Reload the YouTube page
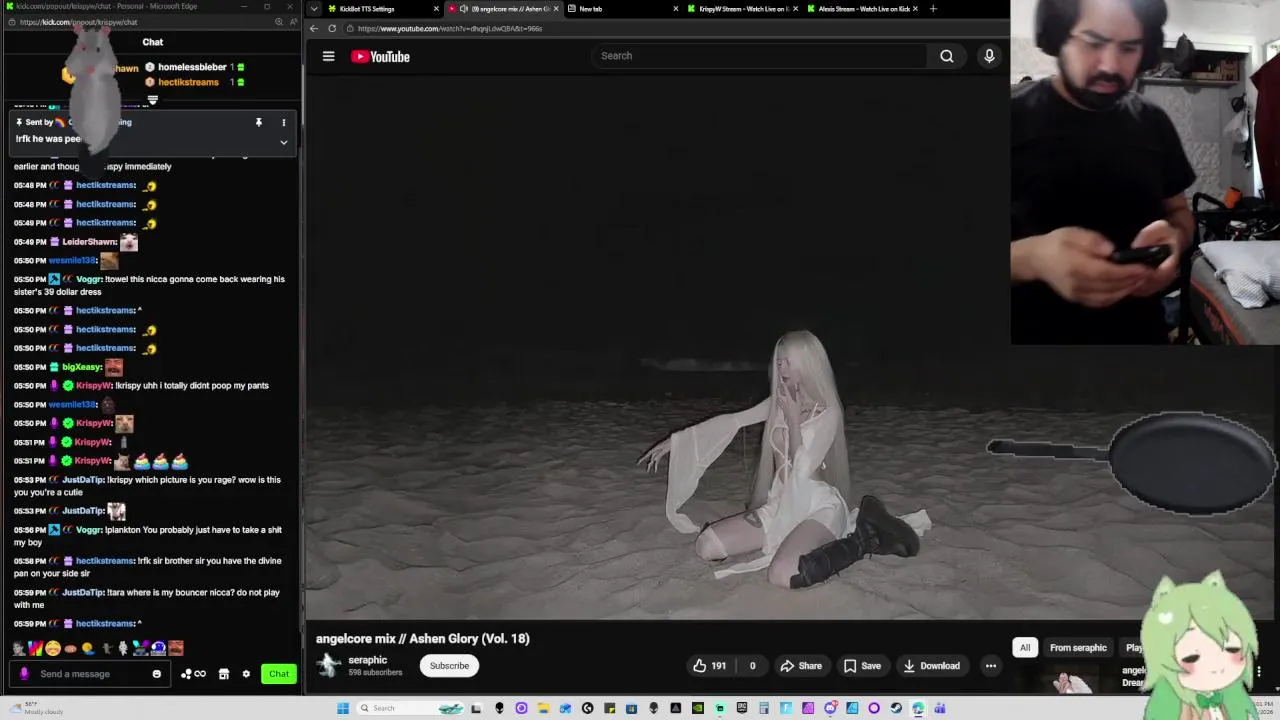The width and height of the screenshot is (1280, 720). pos(332,28)
